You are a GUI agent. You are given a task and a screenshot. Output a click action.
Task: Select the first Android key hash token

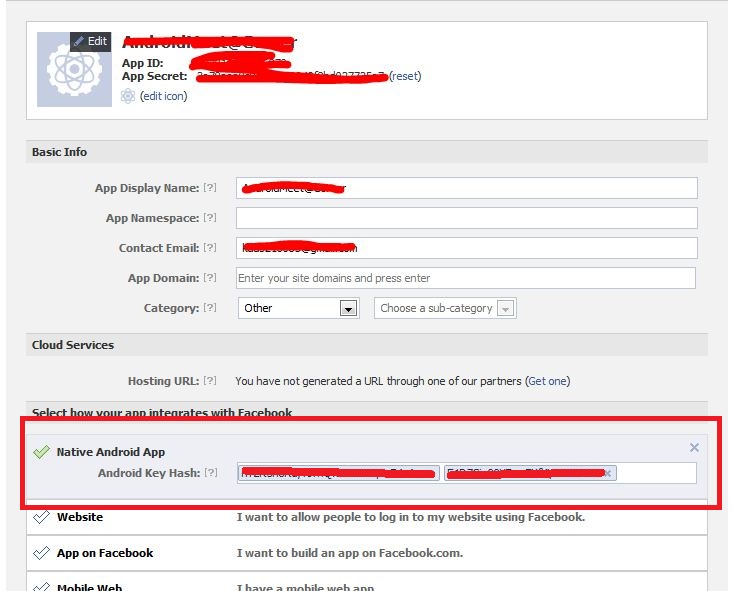click(x=338, y=473)
